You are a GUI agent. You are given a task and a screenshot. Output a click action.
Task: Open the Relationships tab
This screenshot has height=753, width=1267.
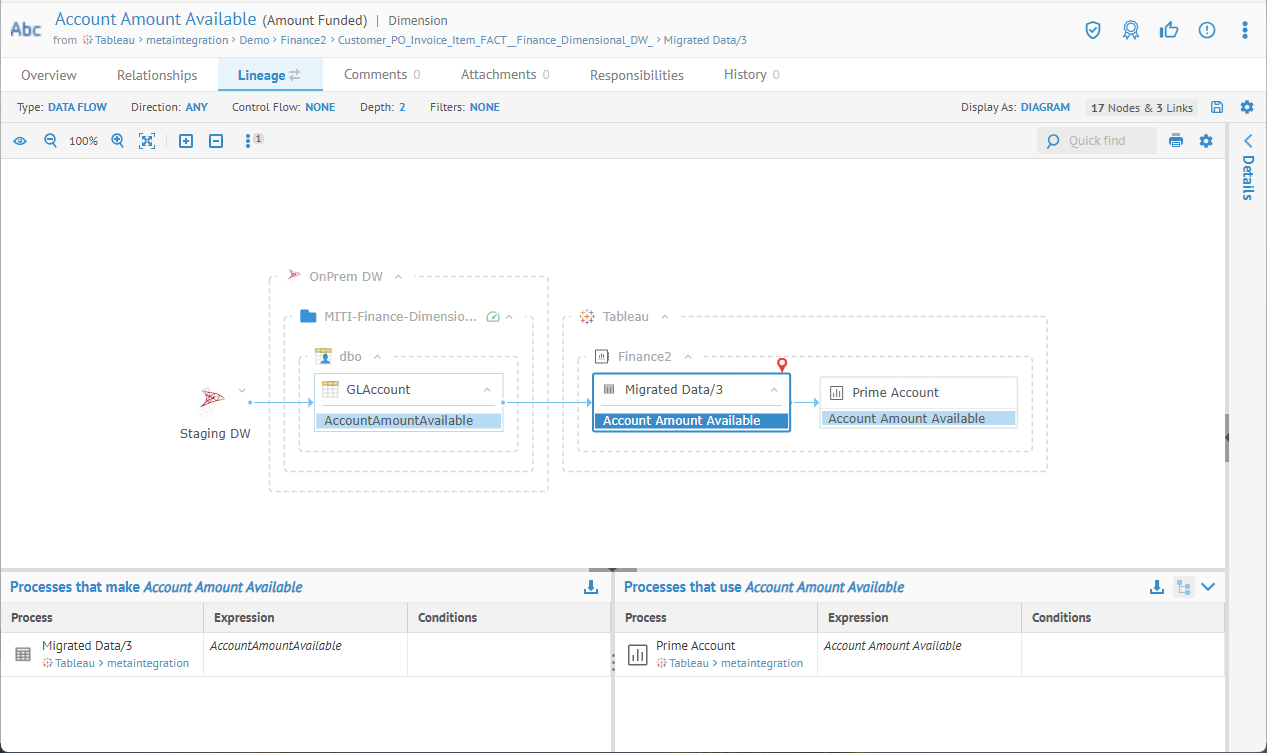click(x=157, y=75)
